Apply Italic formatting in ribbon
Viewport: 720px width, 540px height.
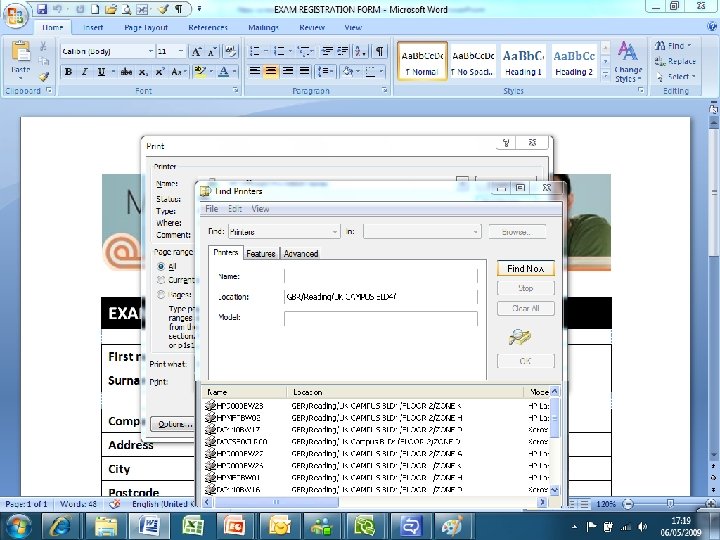coord(84,72)
